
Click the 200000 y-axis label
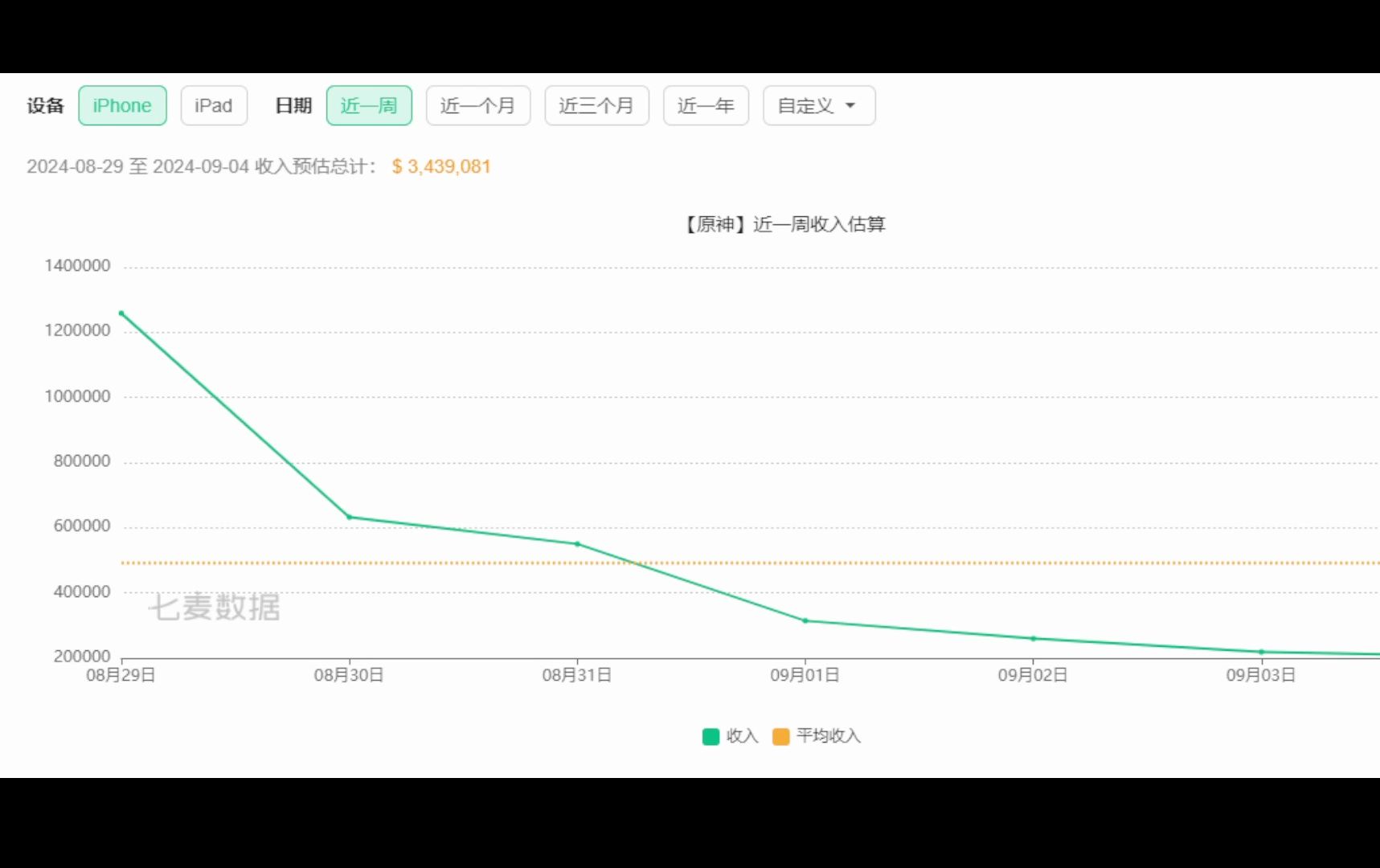click(x=82, y=656)
